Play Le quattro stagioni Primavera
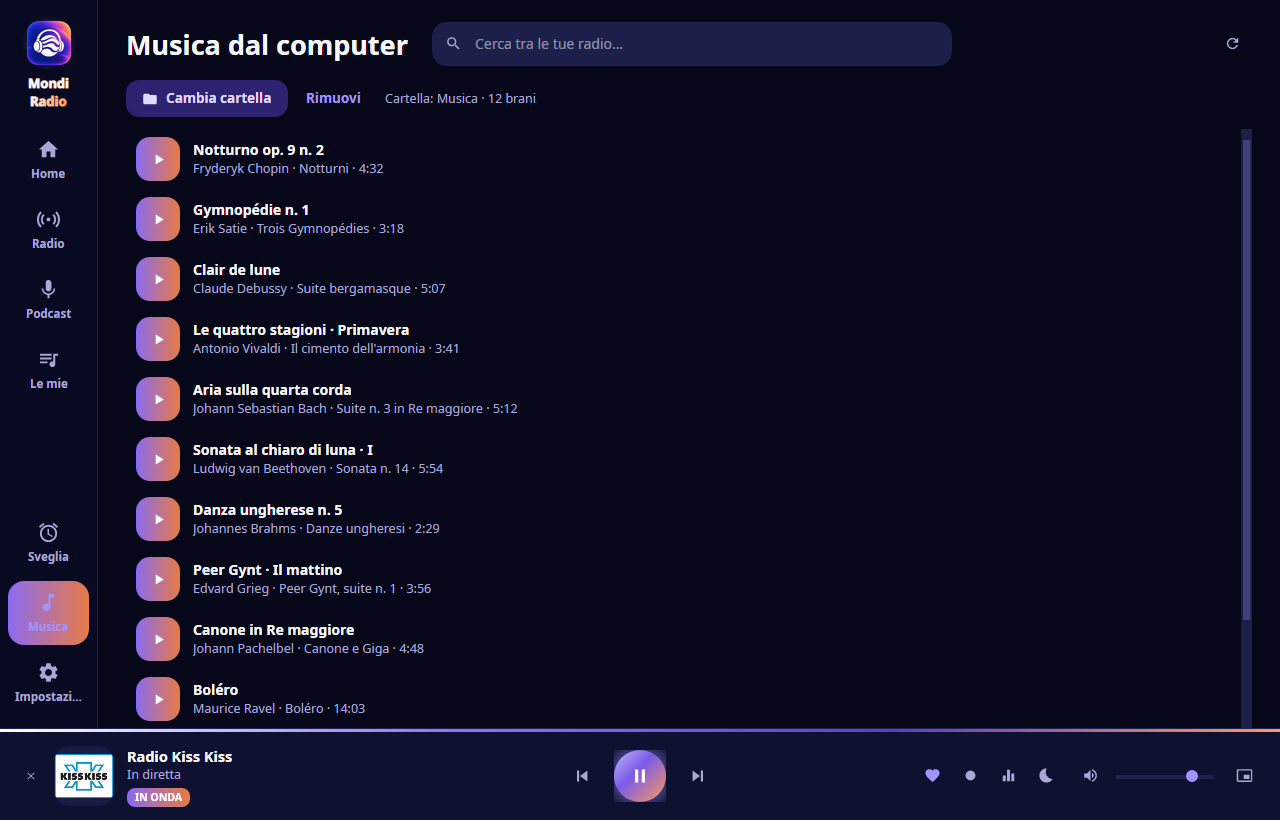Viewport: 1280px width, 820px height. [158, 339]
